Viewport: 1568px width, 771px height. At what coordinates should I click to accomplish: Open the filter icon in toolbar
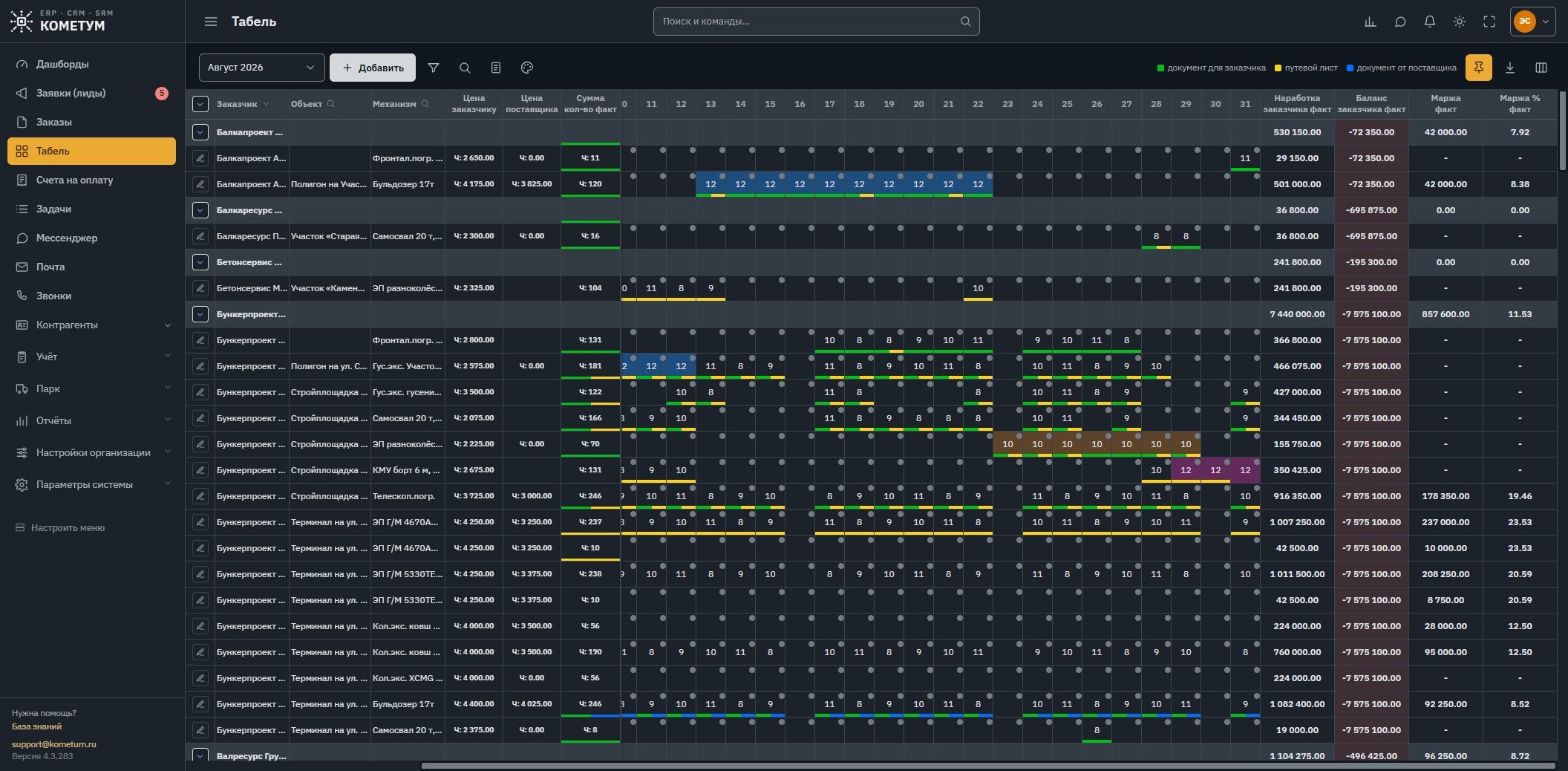tap(434, 68)
